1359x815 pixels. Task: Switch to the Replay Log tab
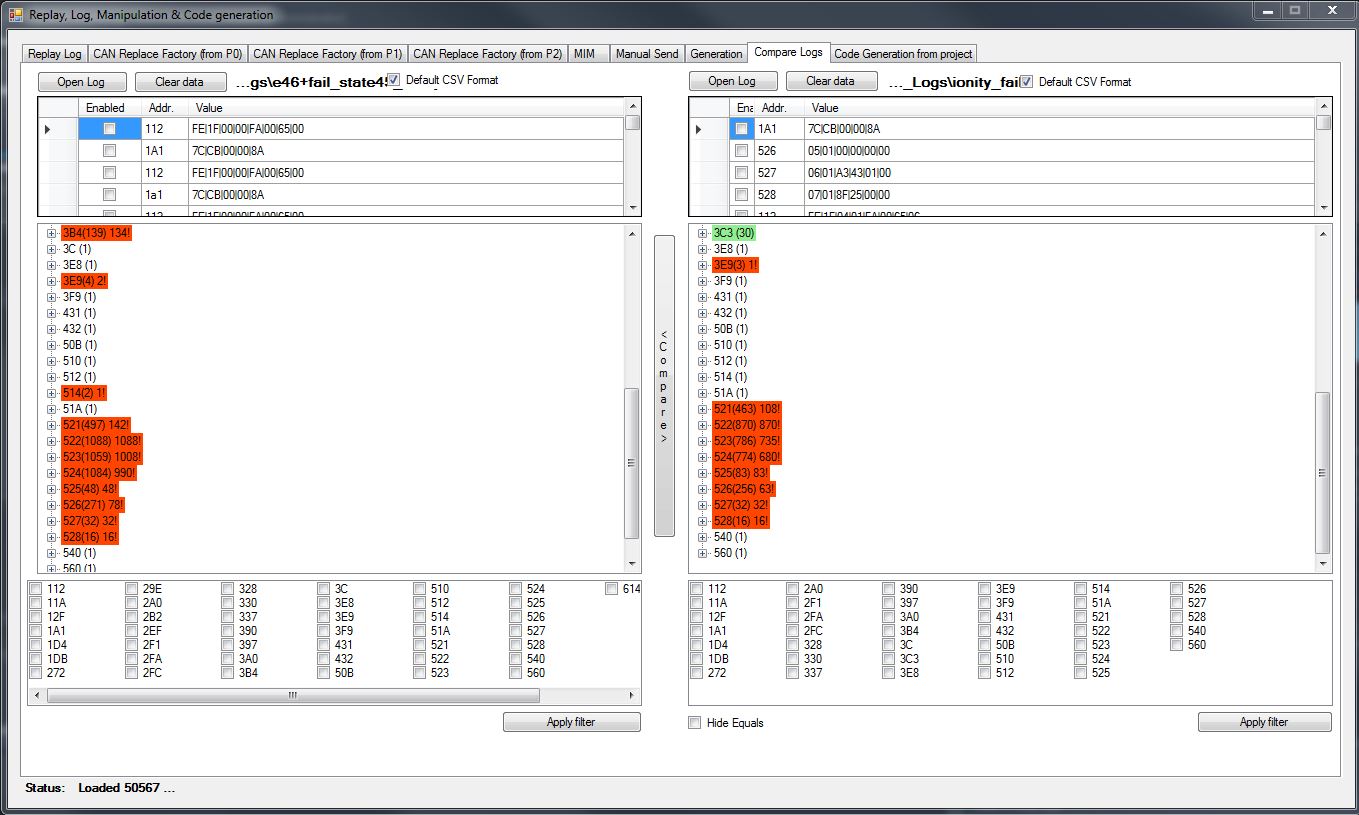click(55, 54)
